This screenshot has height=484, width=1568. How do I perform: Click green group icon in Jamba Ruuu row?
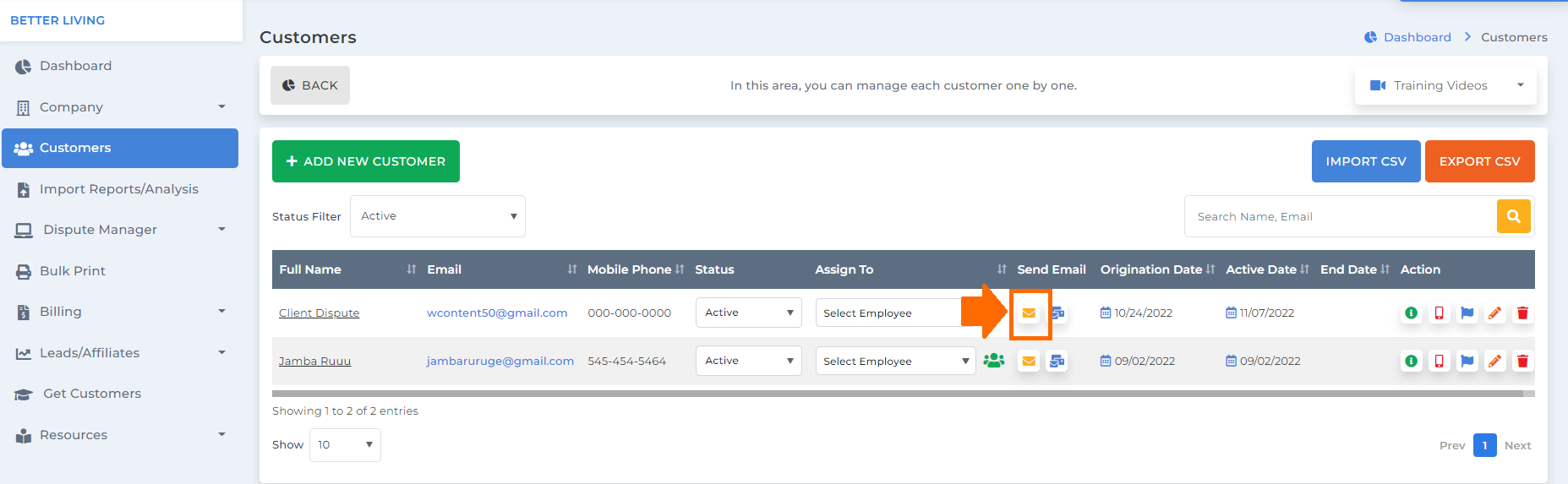(994, 361)
